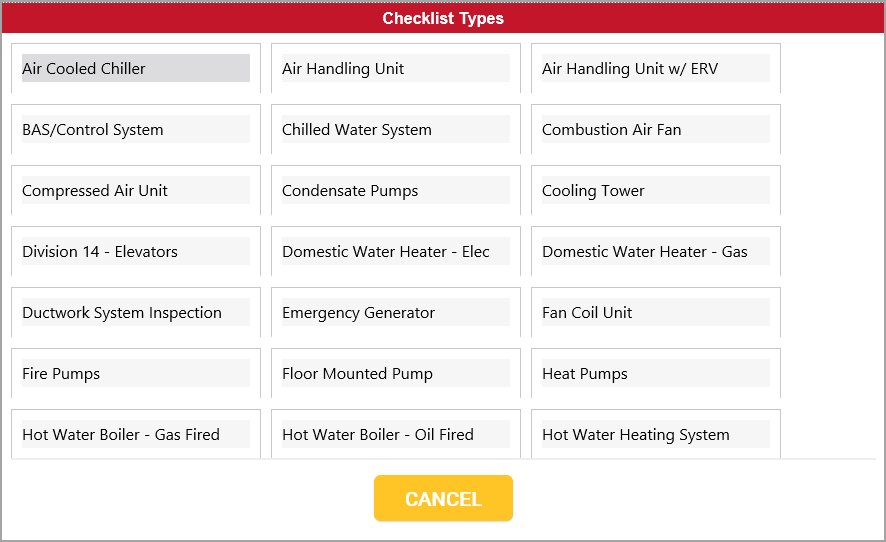The image size is (886, 542).
Task: Pick Ductwork System Inspection checklist
Action: 136,313
